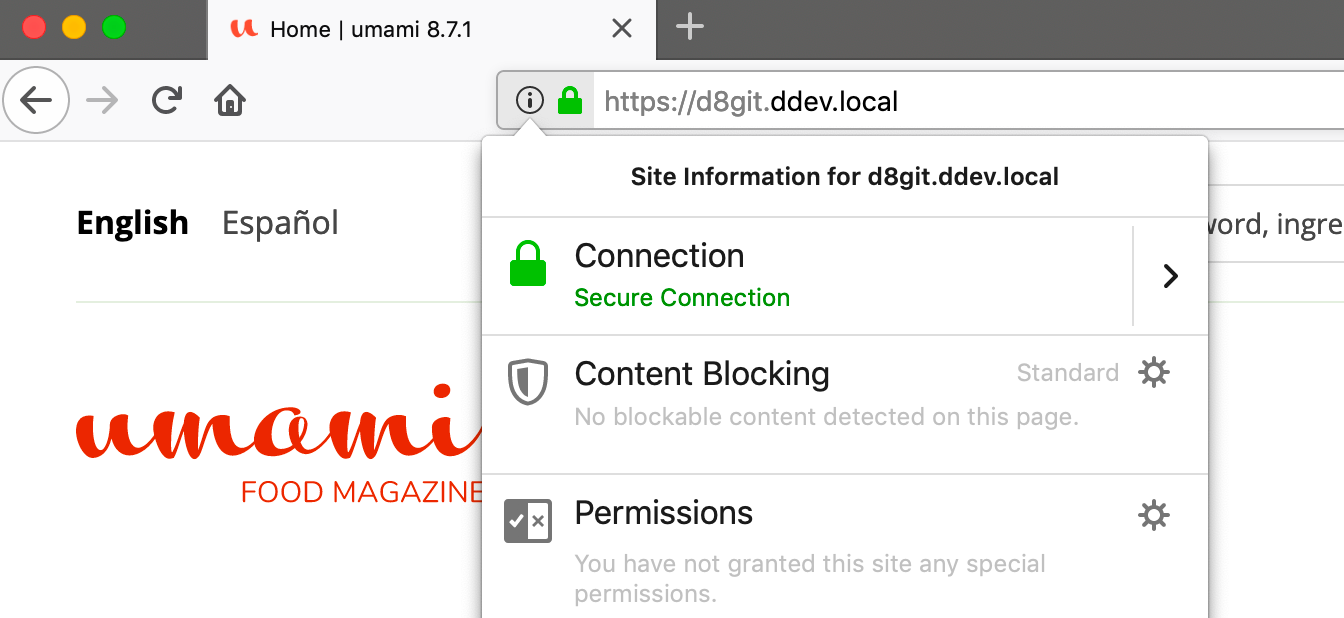The image size is (1344, 618).
Task: Open Content Blocking settings via its gear
Action: point(1154,372)
